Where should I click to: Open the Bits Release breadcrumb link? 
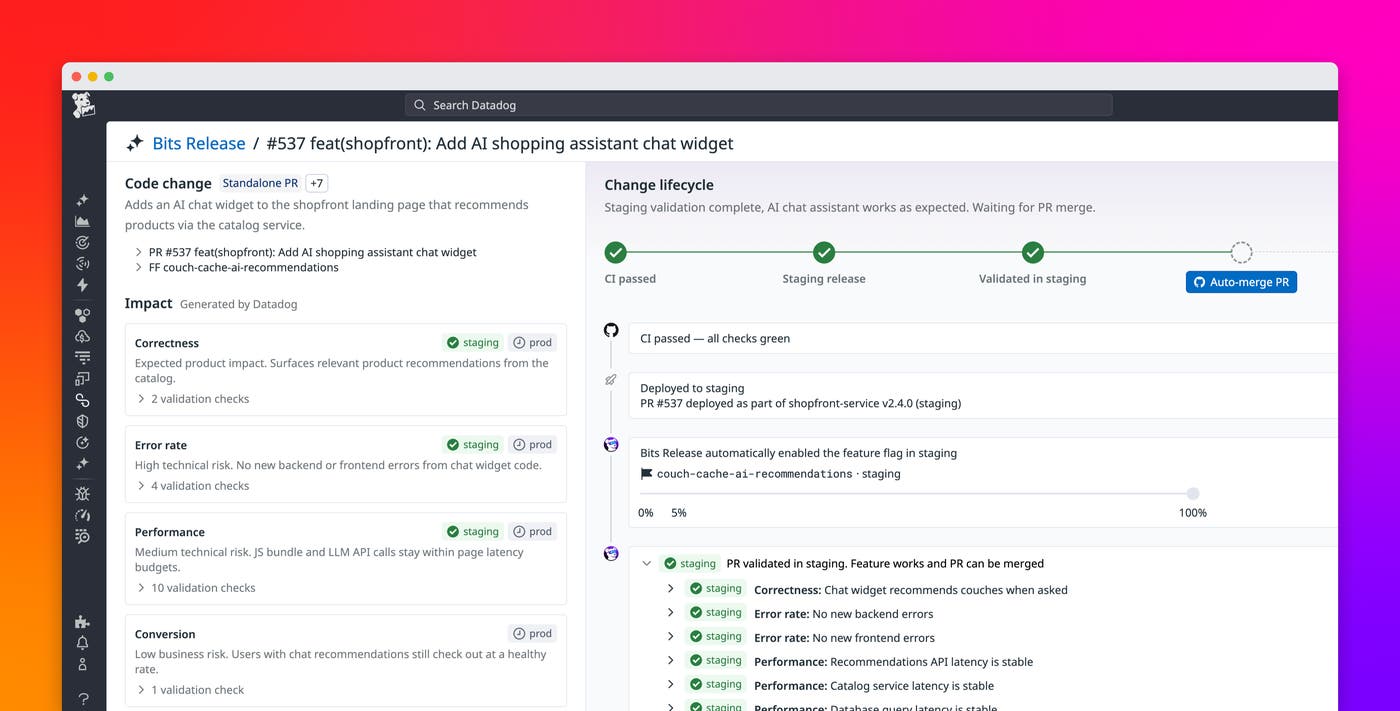pyautogui.click(x=199, y=144)
